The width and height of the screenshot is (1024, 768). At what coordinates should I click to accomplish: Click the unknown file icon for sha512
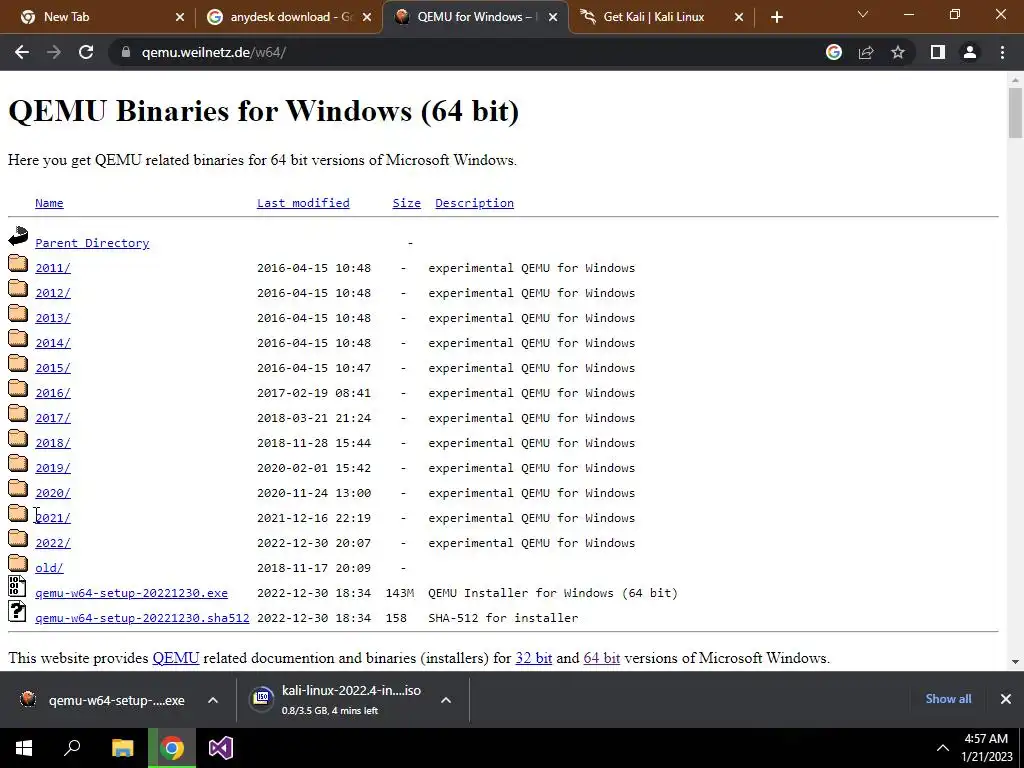[17, 611]
